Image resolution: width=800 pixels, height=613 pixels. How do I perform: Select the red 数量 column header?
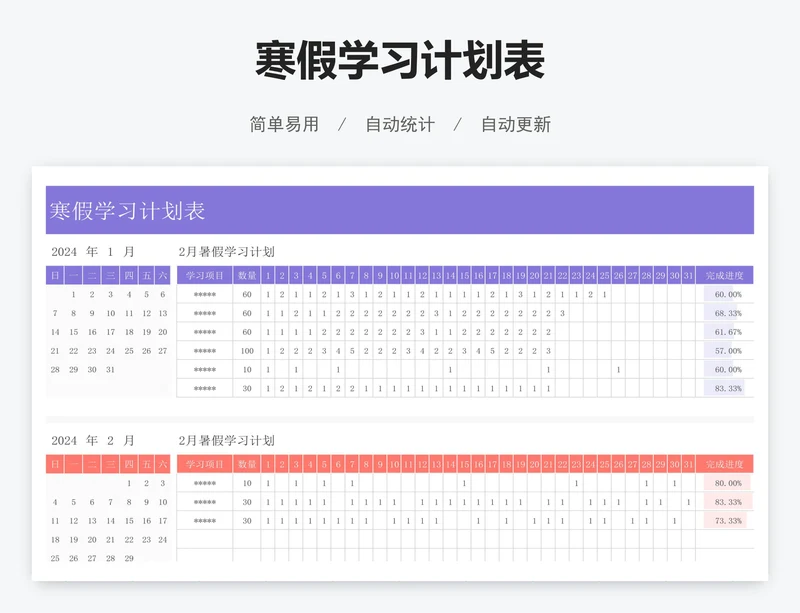[x=247, y=464]
